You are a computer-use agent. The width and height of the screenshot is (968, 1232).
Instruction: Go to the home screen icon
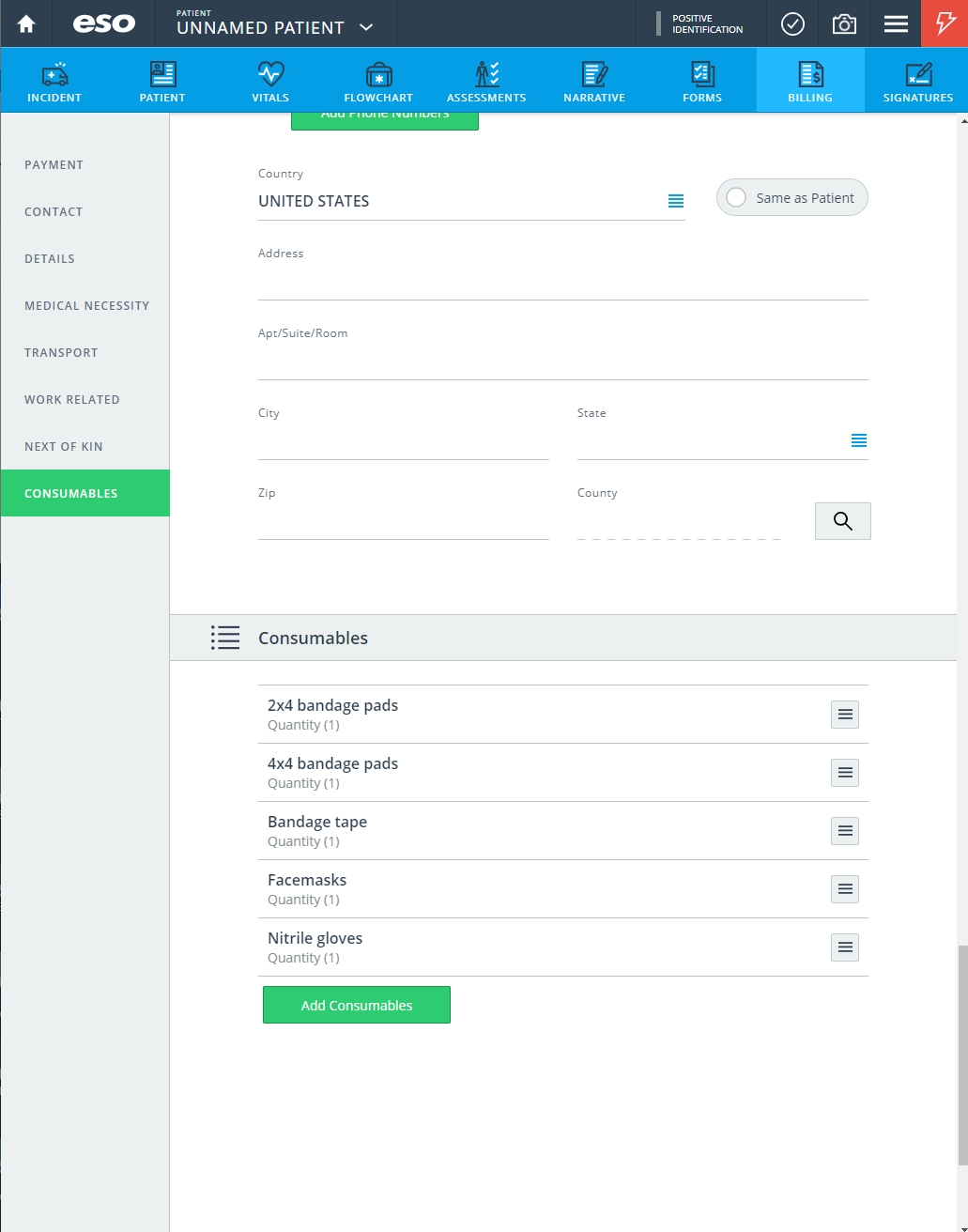coord(26,23)
